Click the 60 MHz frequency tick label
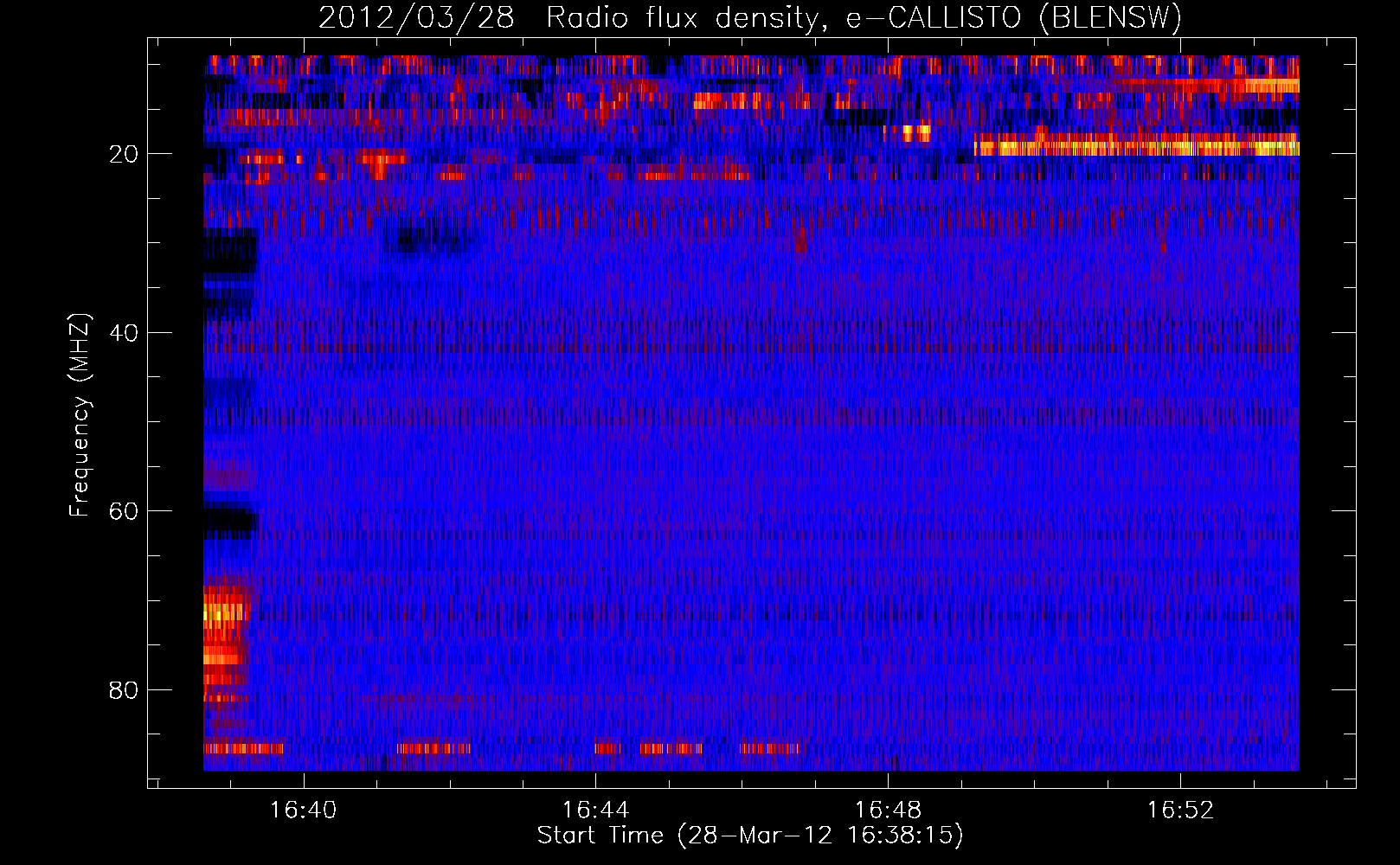 click(x=124, y=511)
